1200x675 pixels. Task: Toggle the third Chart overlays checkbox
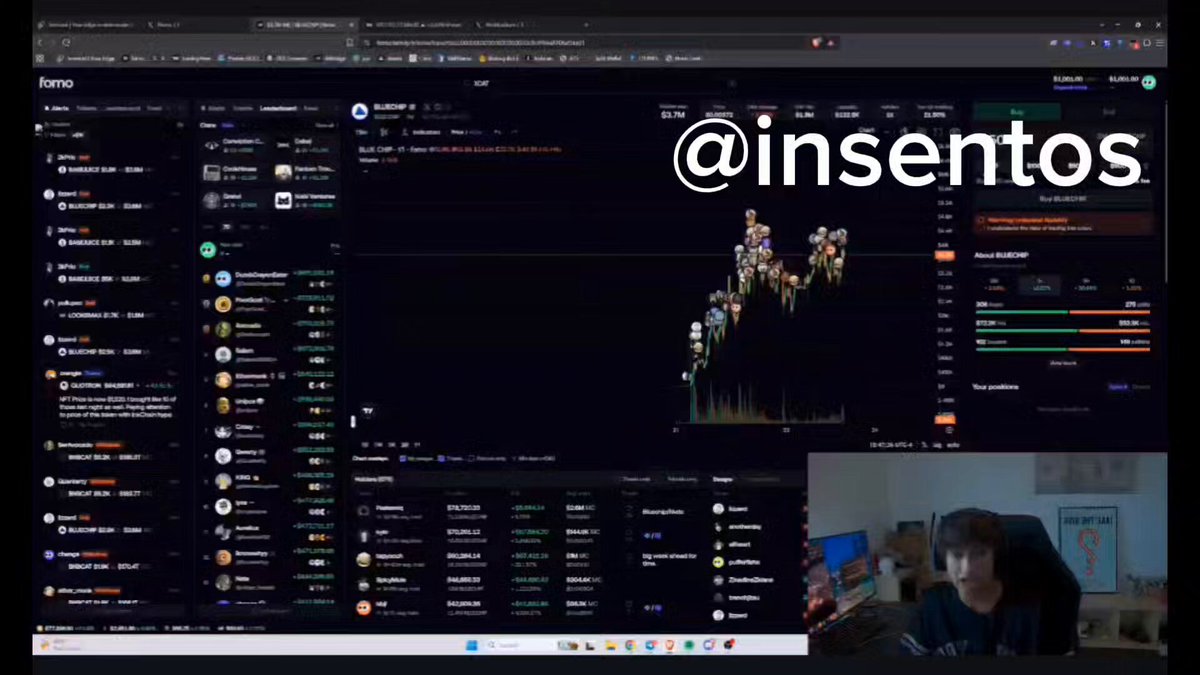click(472, 458)
